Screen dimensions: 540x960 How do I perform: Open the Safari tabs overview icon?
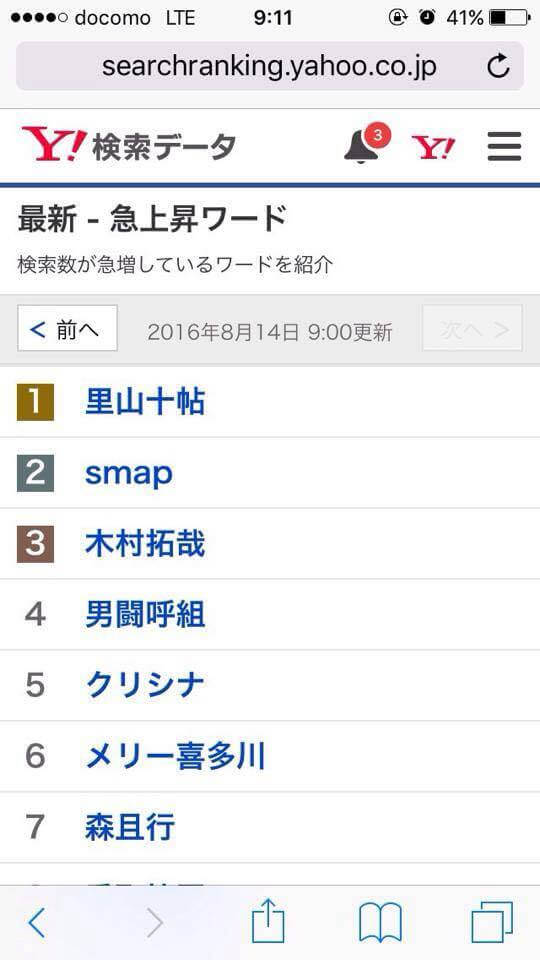pos(492,921)
